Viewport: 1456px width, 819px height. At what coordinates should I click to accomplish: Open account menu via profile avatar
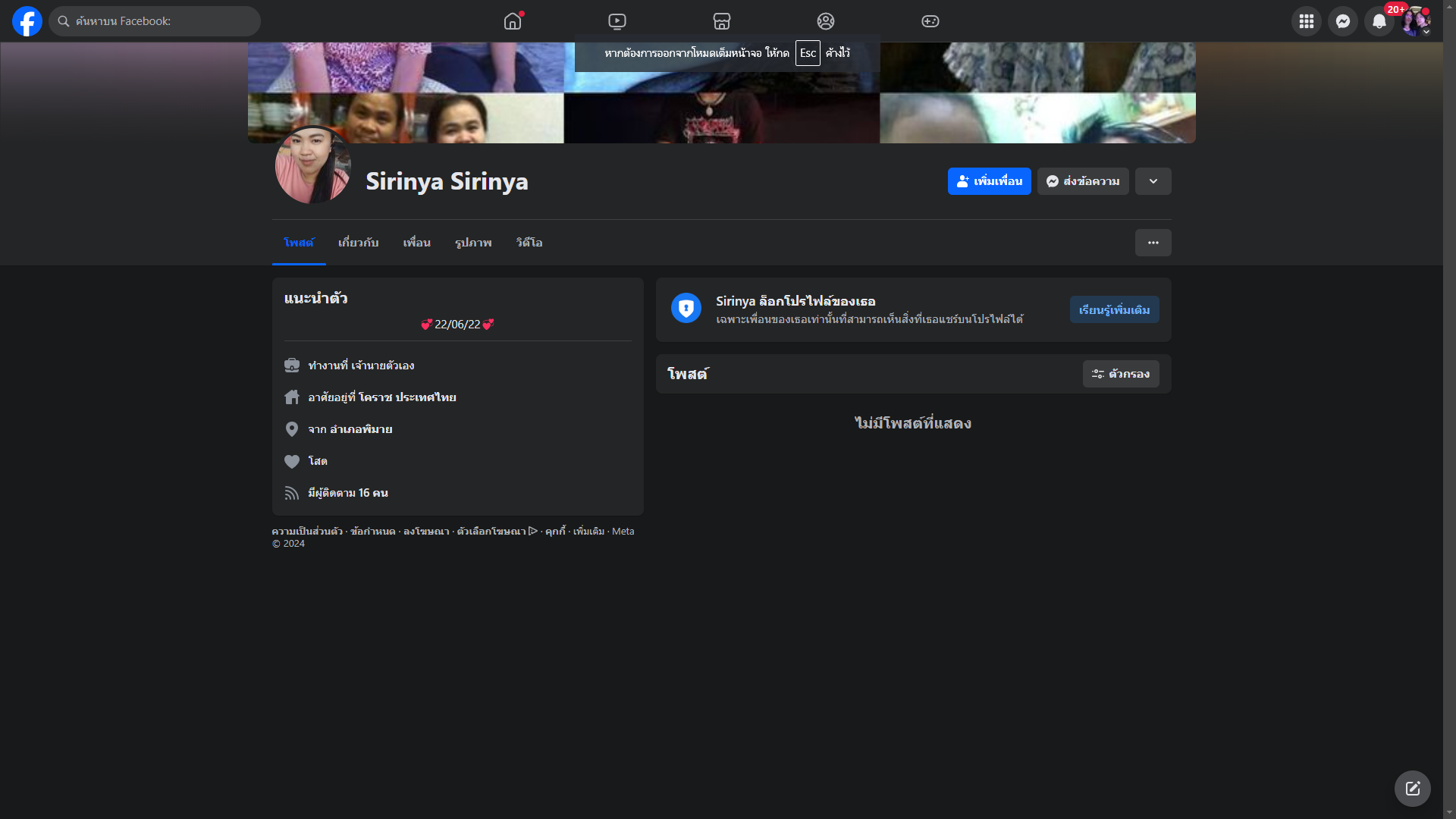(x=1415, y=21)
